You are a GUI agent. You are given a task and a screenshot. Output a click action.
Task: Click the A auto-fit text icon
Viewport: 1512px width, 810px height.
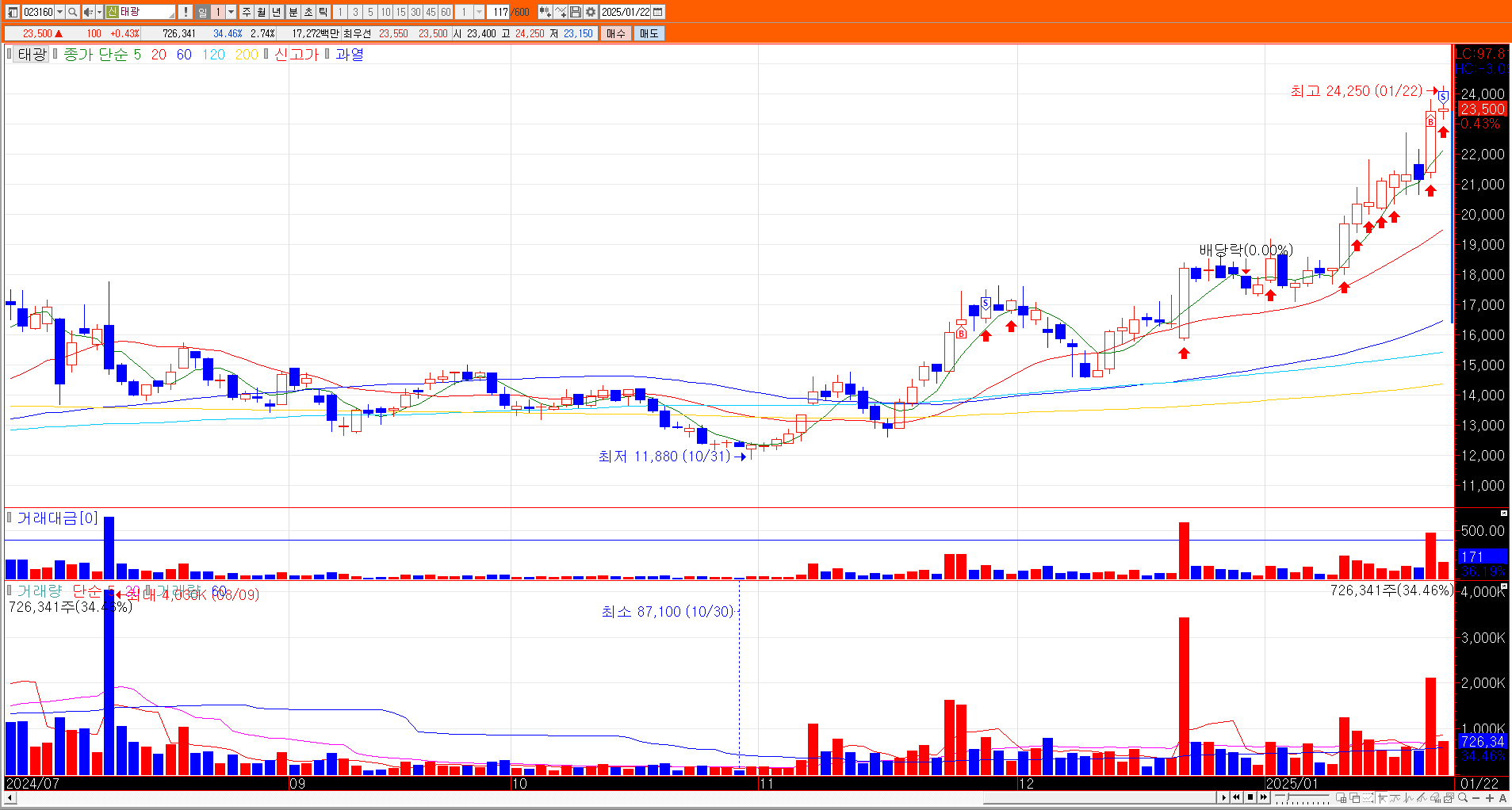click(x=1502, y=798)
